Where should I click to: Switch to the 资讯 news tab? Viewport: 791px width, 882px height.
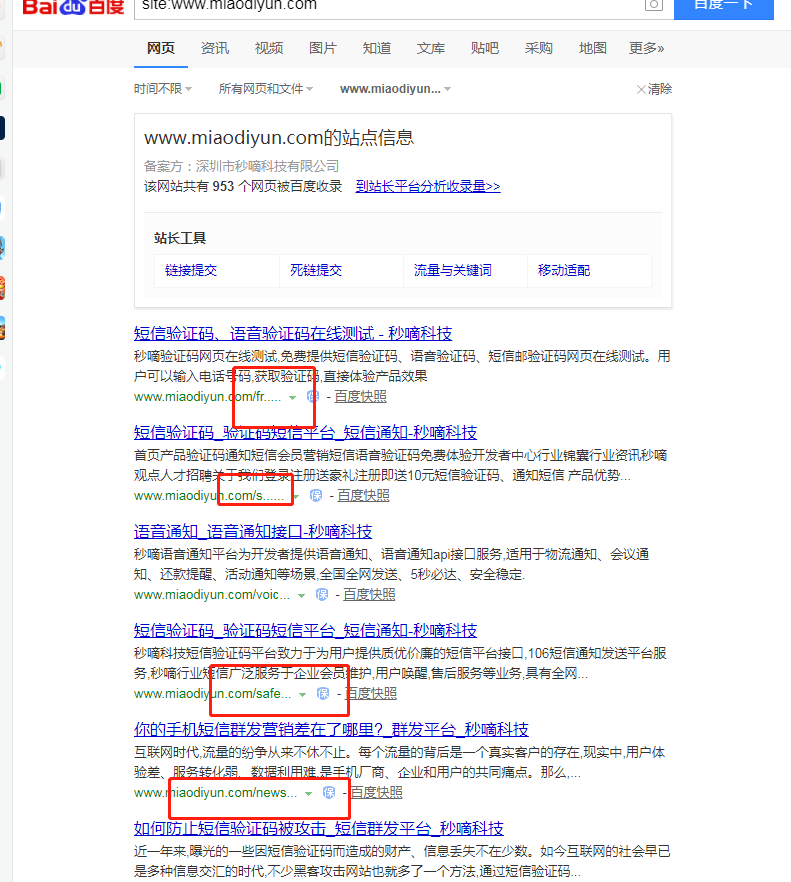click(214, 48)
